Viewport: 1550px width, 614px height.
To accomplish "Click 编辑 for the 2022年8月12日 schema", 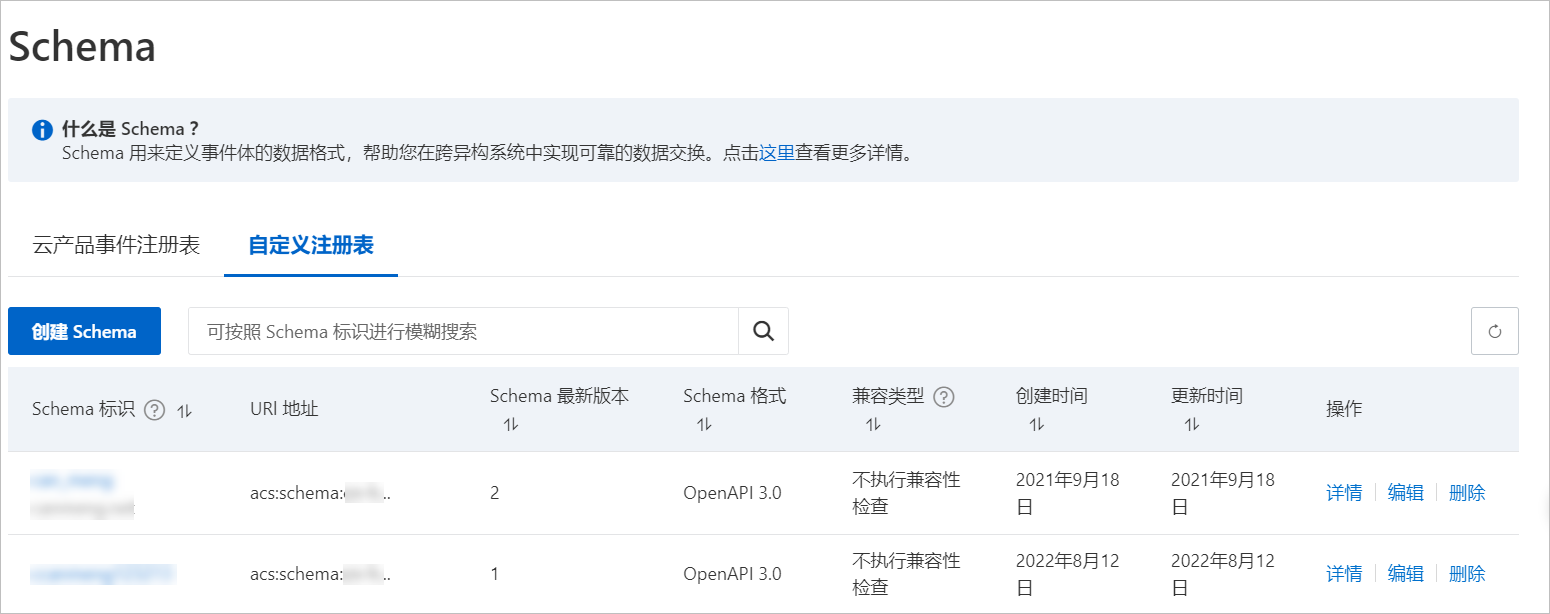I will tap(1405, 574).
